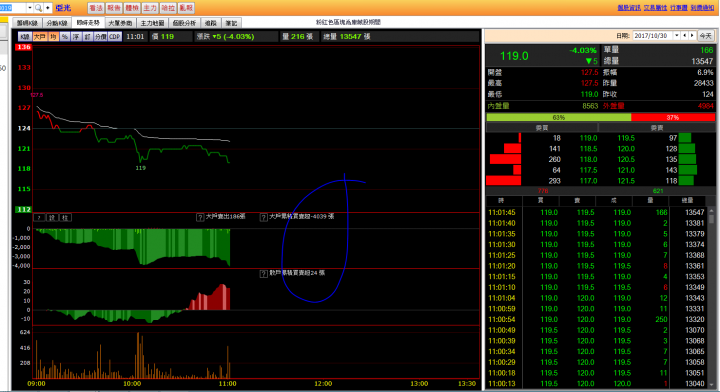Toggle the 均 average line button

(x=53, y=37)
